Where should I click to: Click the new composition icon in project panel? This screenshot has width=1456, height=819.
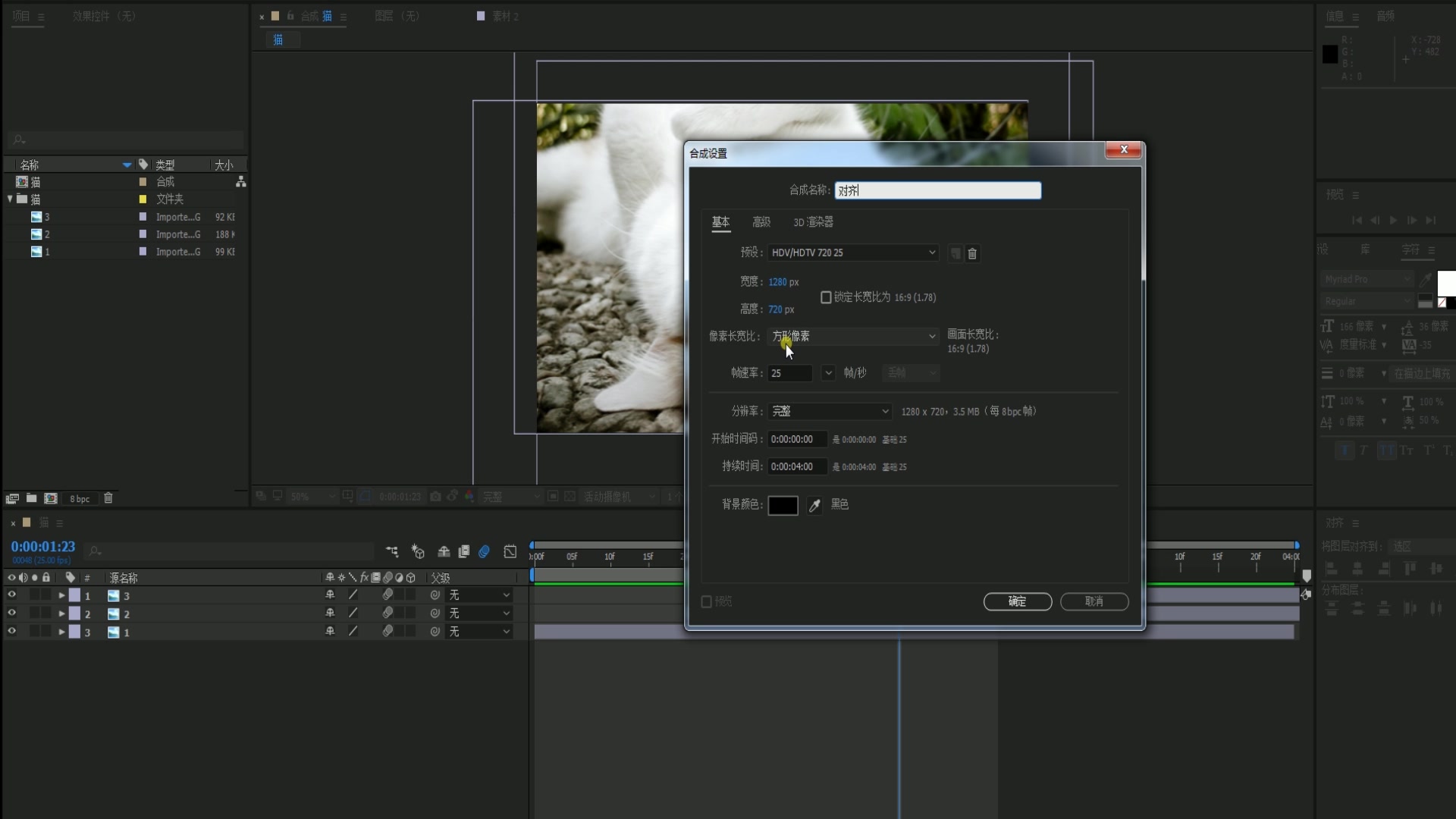51,498
